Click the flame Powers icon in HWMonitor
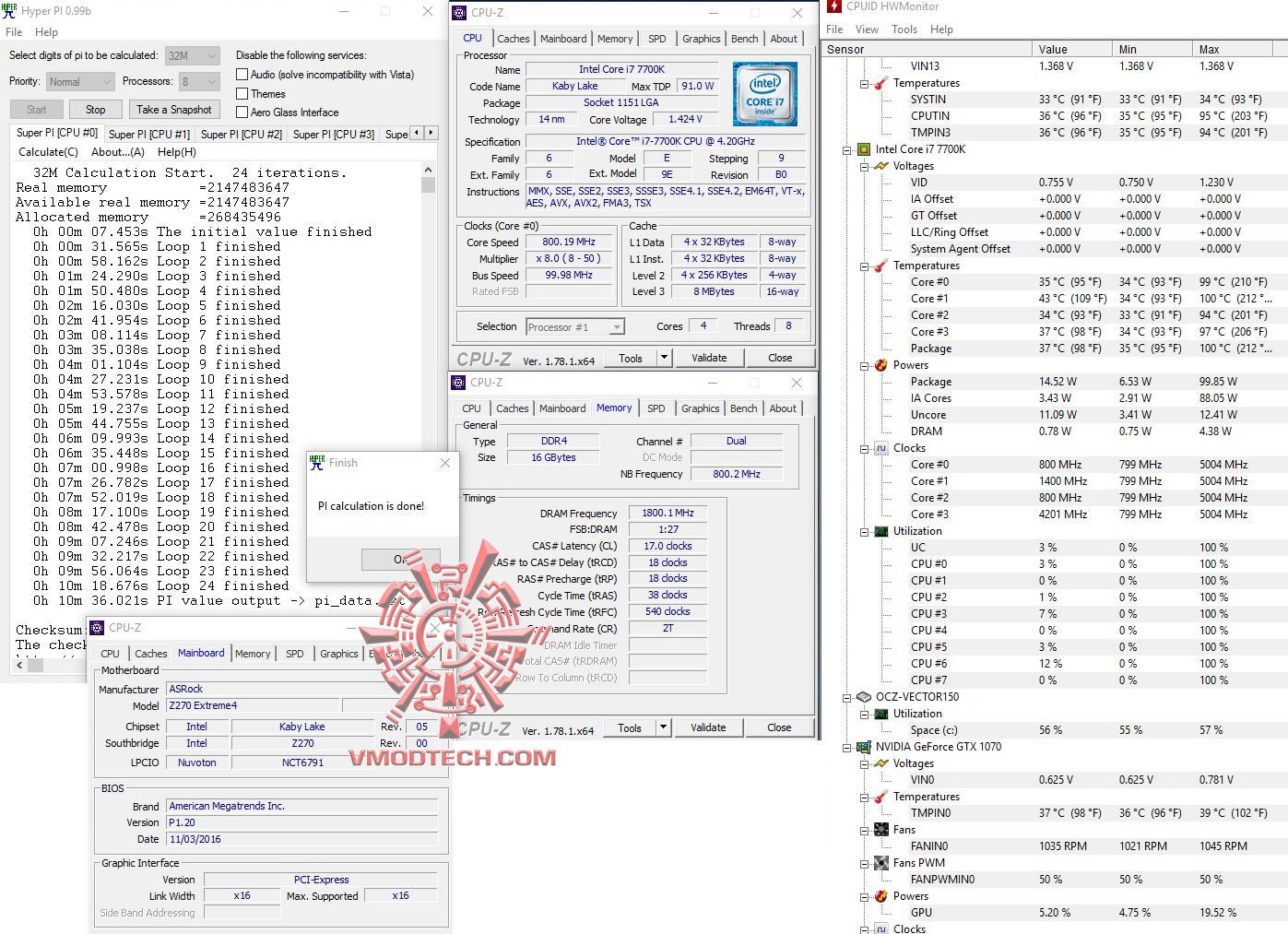 [x=880, y=365]
